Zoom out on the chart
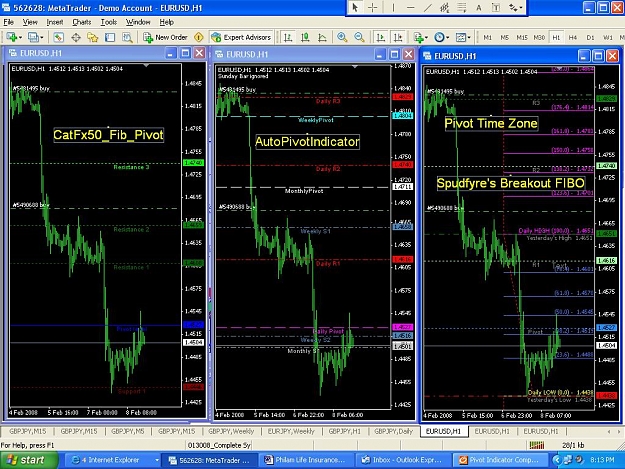The width and height of the screenshot is (625, 469). 359,37
